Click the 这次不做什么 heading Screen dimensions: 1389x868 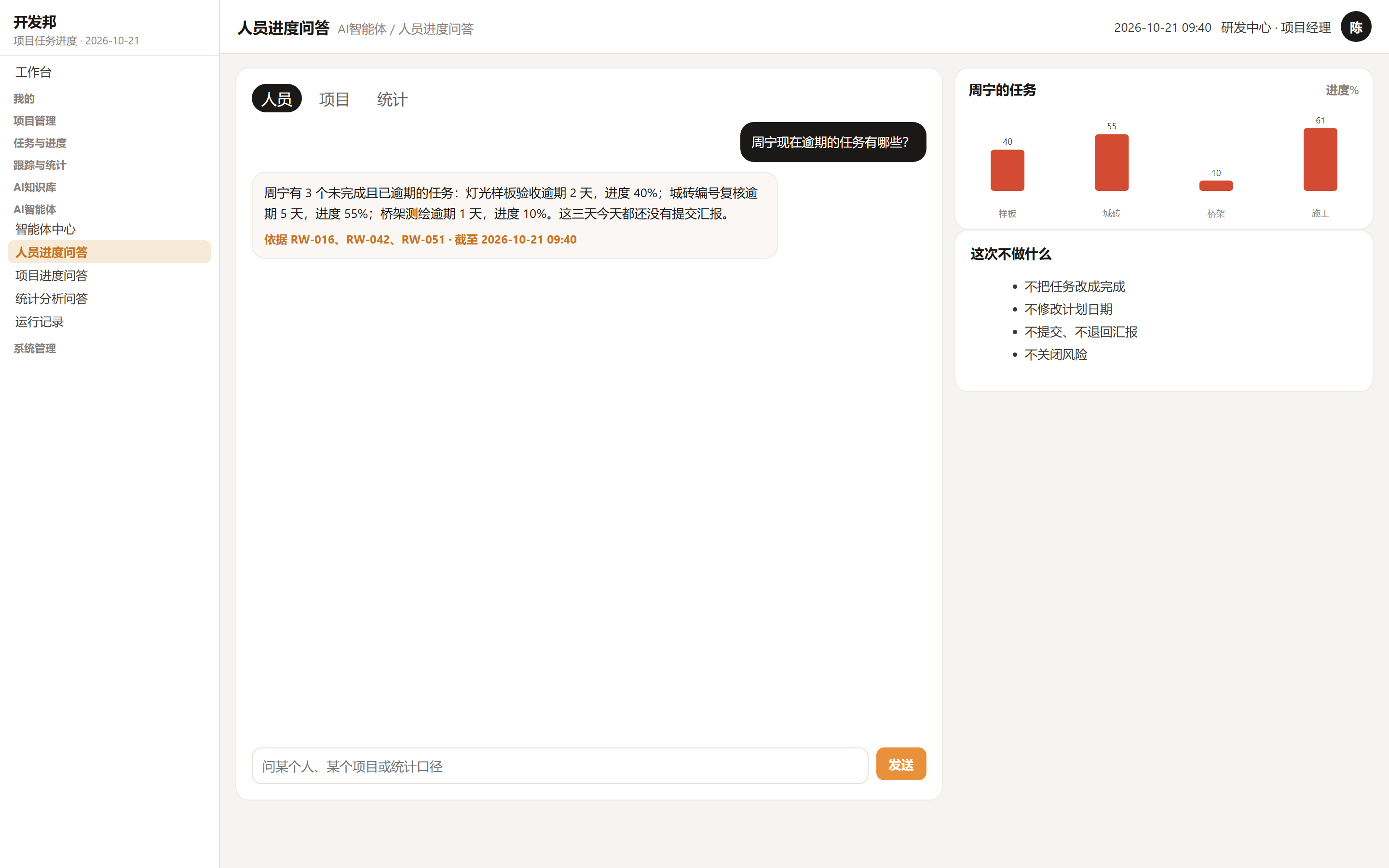point(1010,254)
